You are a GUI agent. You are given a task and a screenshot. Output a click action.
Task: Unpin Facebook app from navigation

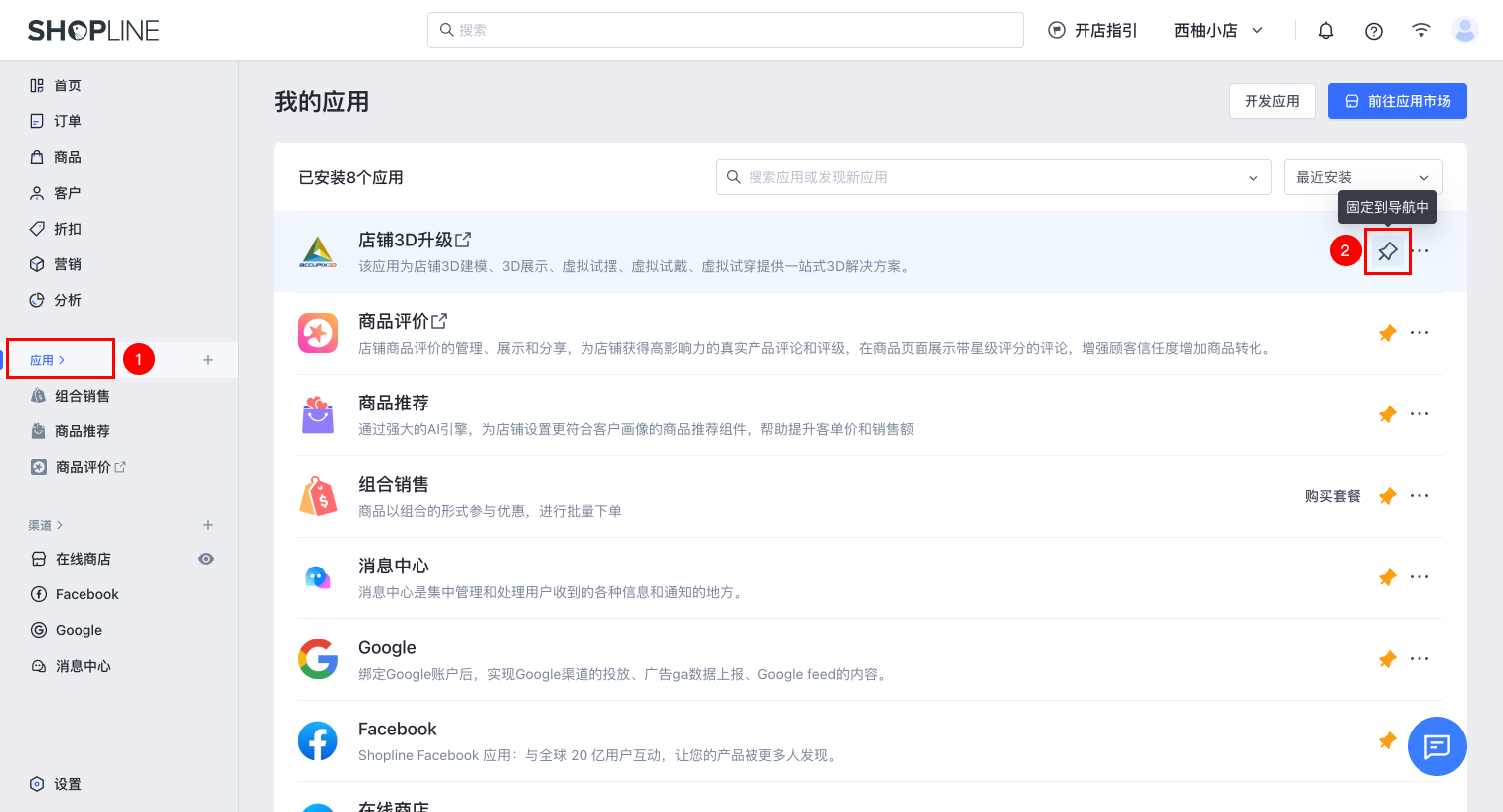coord(1388,740)
